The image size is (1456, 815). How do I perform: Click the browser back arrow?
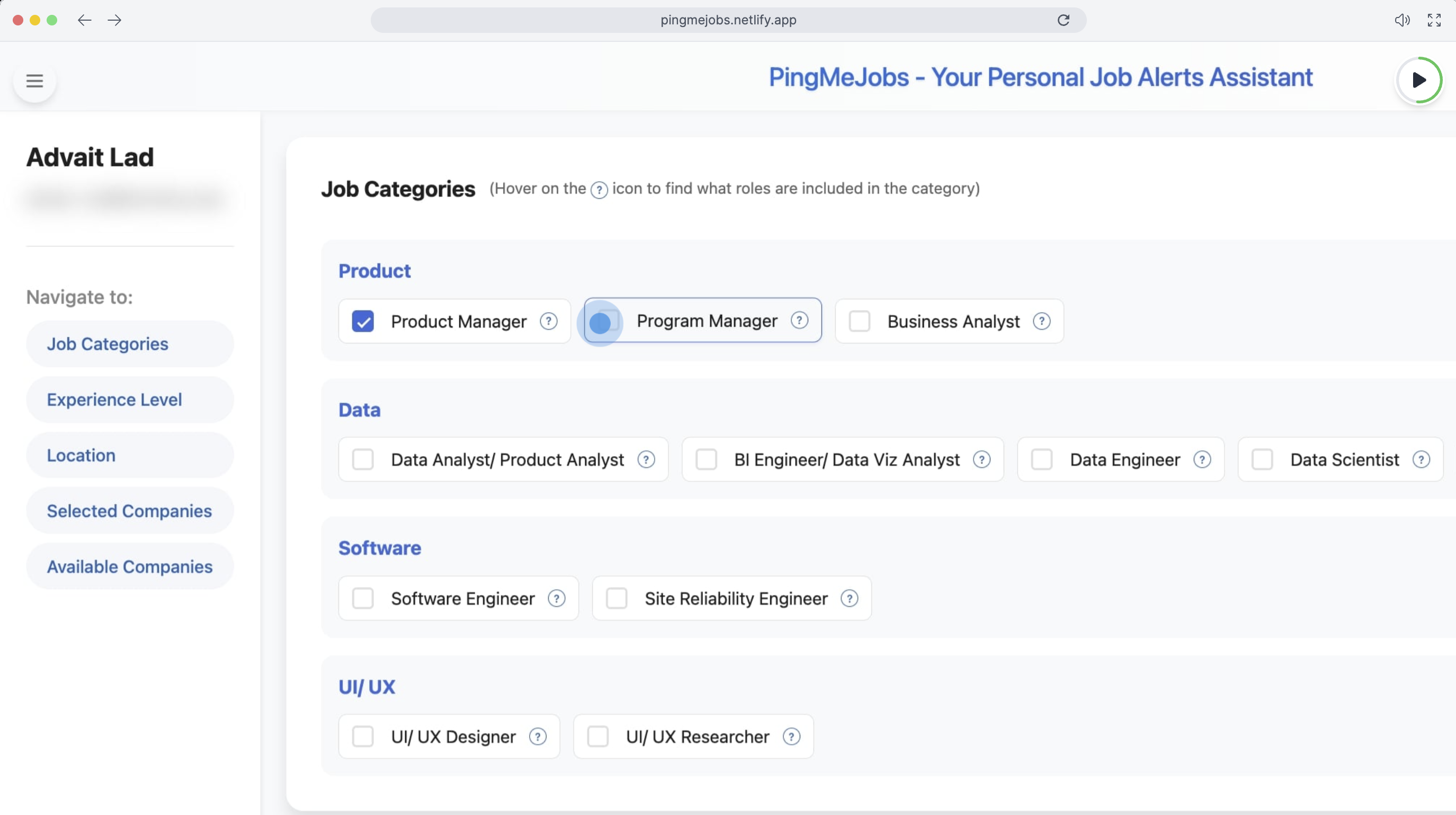click(85, 20)
